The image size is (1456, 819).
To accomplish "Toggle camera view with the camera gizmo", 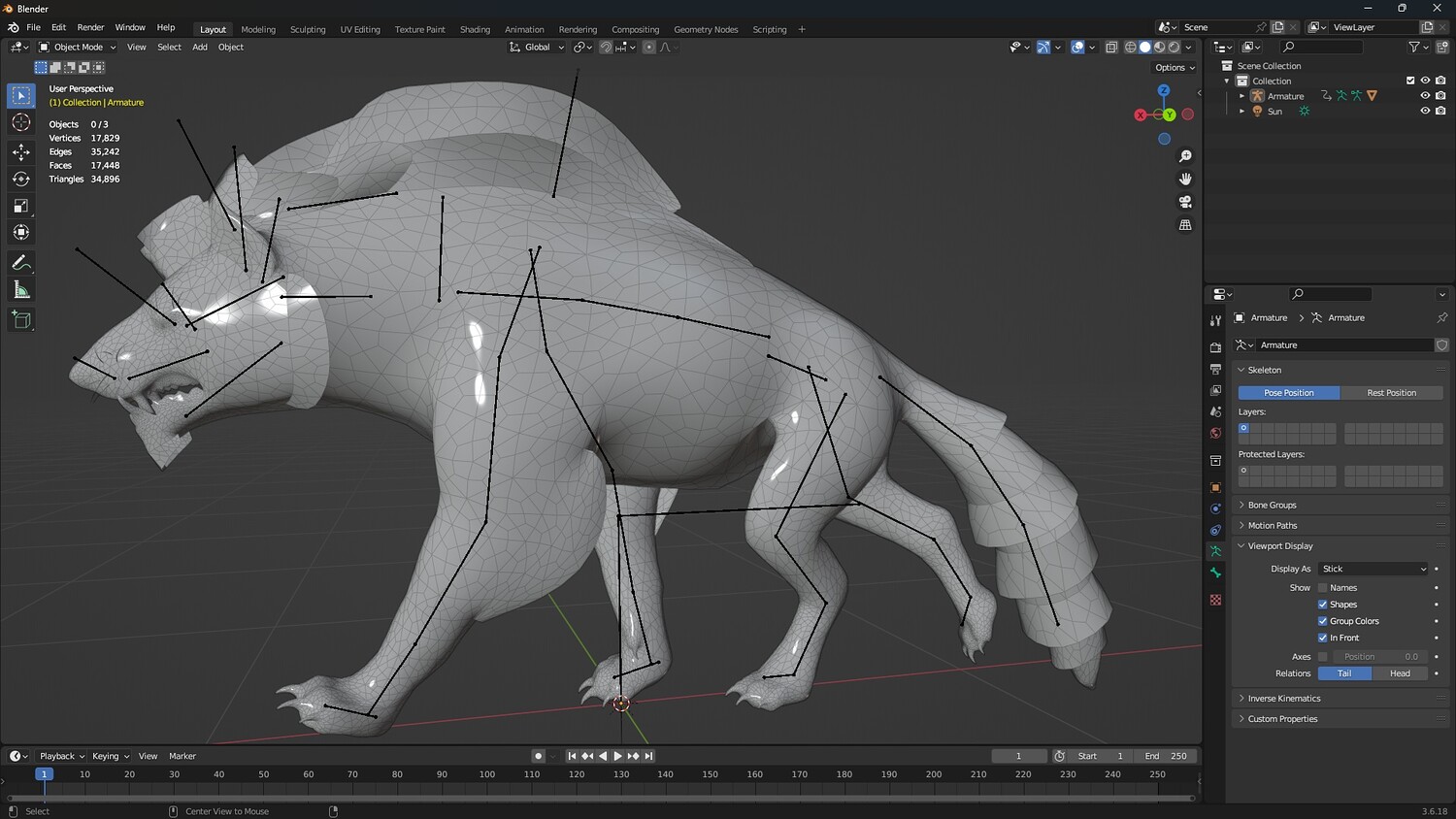I will tap(1185, 202).
